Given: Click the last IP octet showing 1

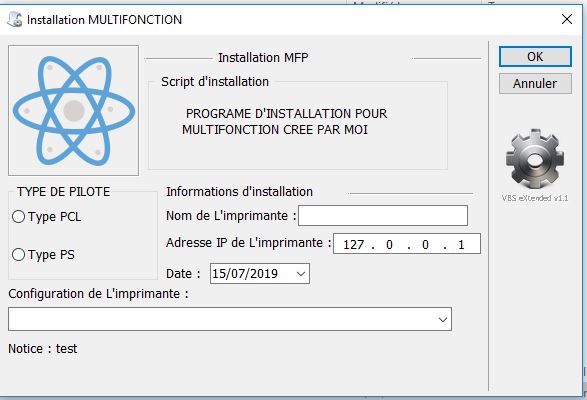Looking at the screenshot, I should [461, 245].
